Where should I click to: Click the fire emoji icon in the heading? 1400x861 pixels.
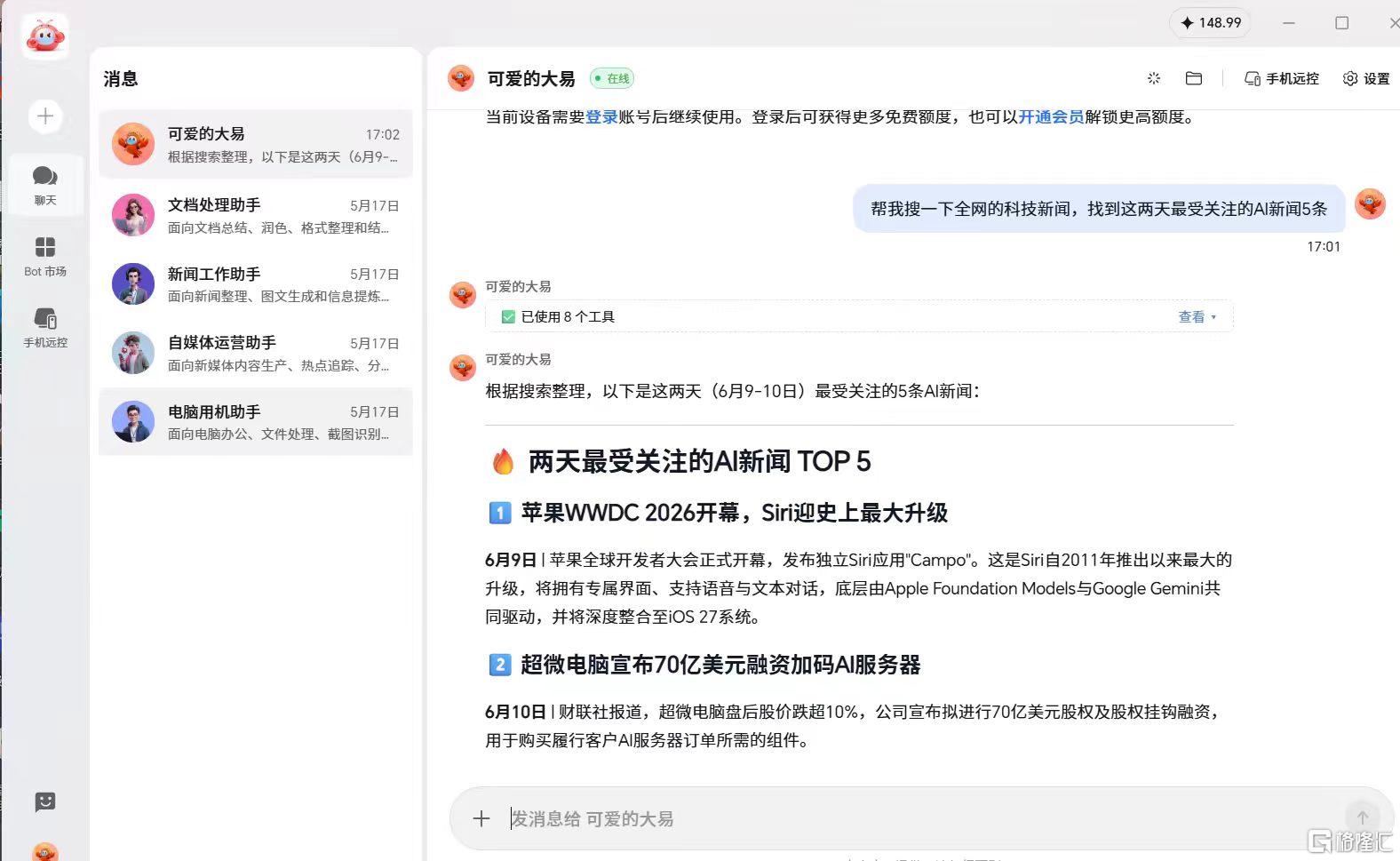tap(503, 461)
